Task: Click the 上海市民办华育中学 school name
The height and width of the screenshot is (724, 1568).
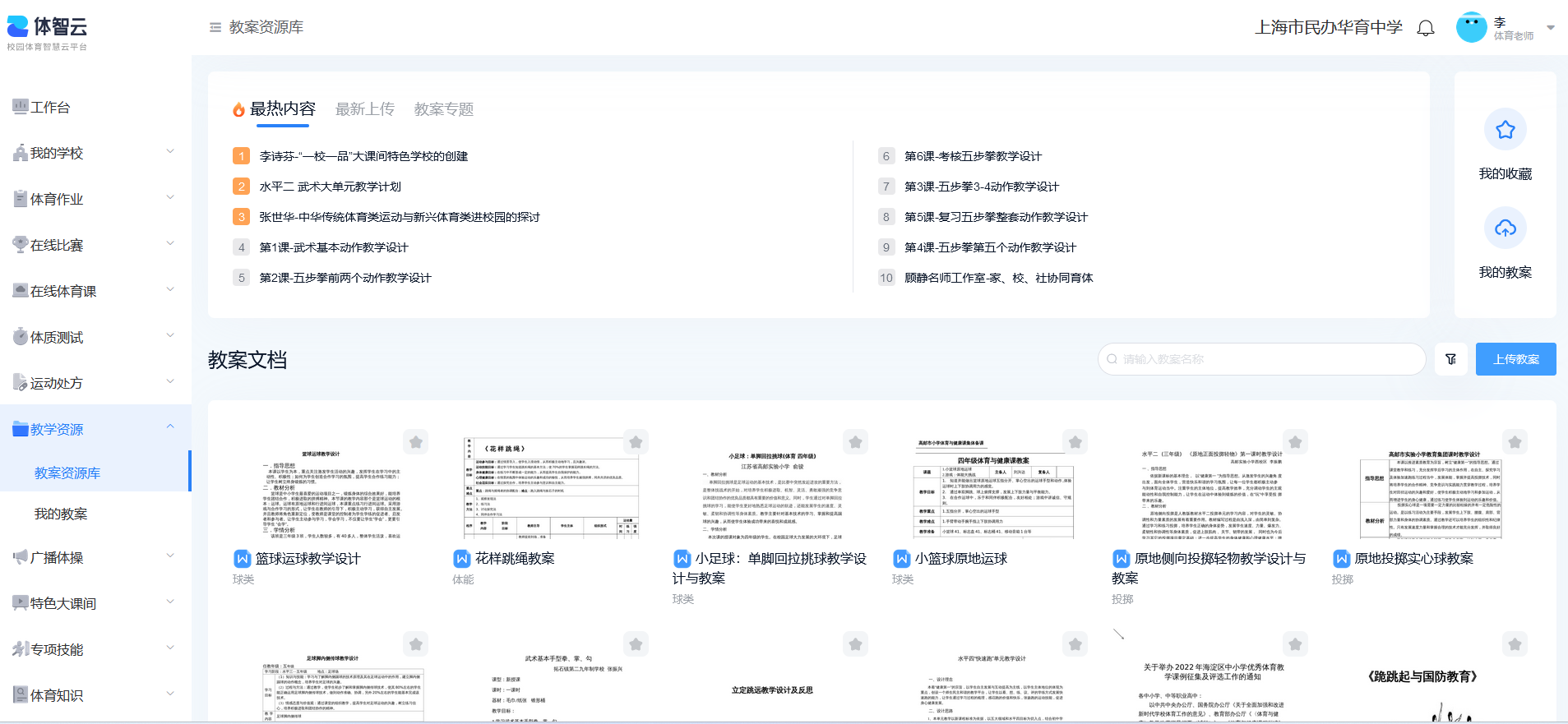Action: tap(1329, 27)
